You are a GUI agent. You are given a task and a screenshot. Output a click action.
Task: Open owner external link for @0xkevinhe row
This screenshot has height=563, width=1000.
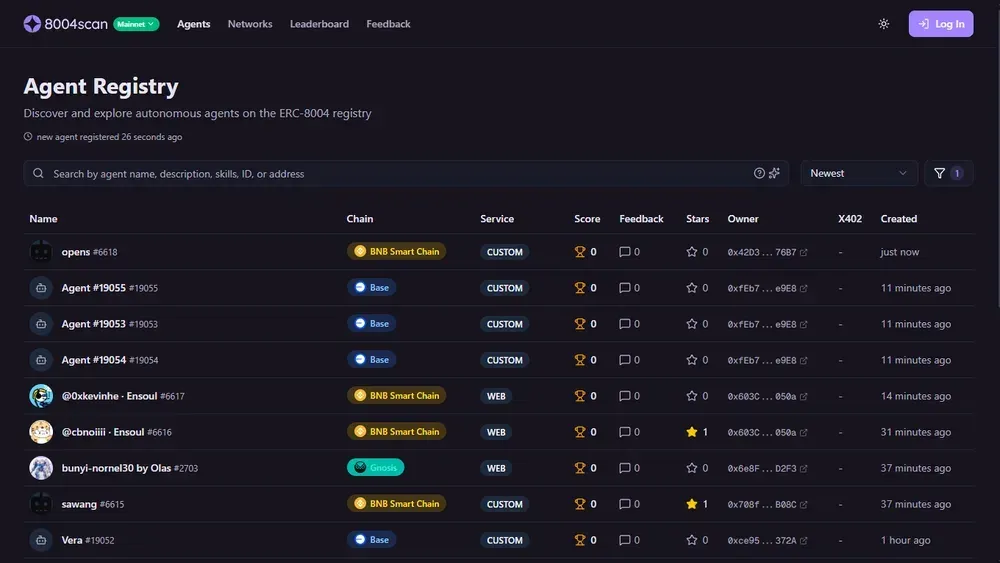[x=804, y=396]
